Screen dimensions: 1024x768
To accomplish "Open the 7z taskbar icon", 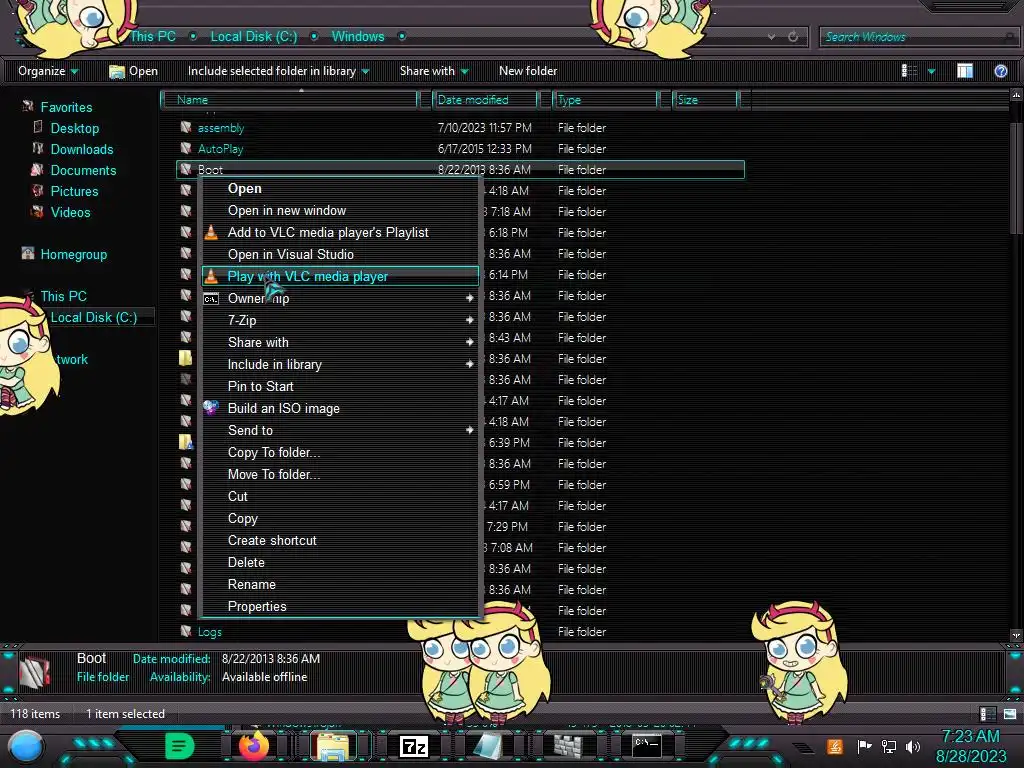I will coord(413,746).
